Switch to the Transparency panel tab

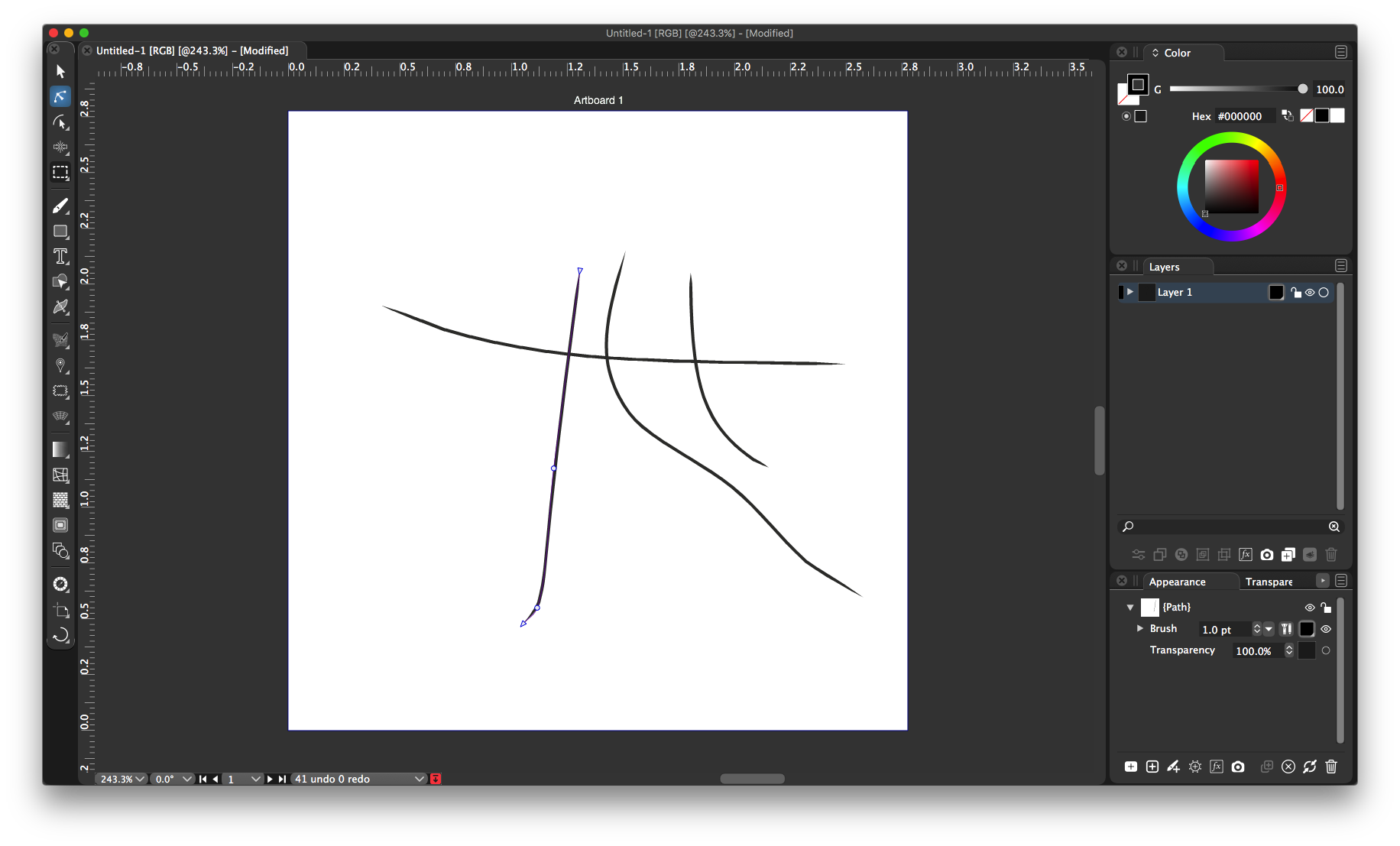[x=1269, y=582]
